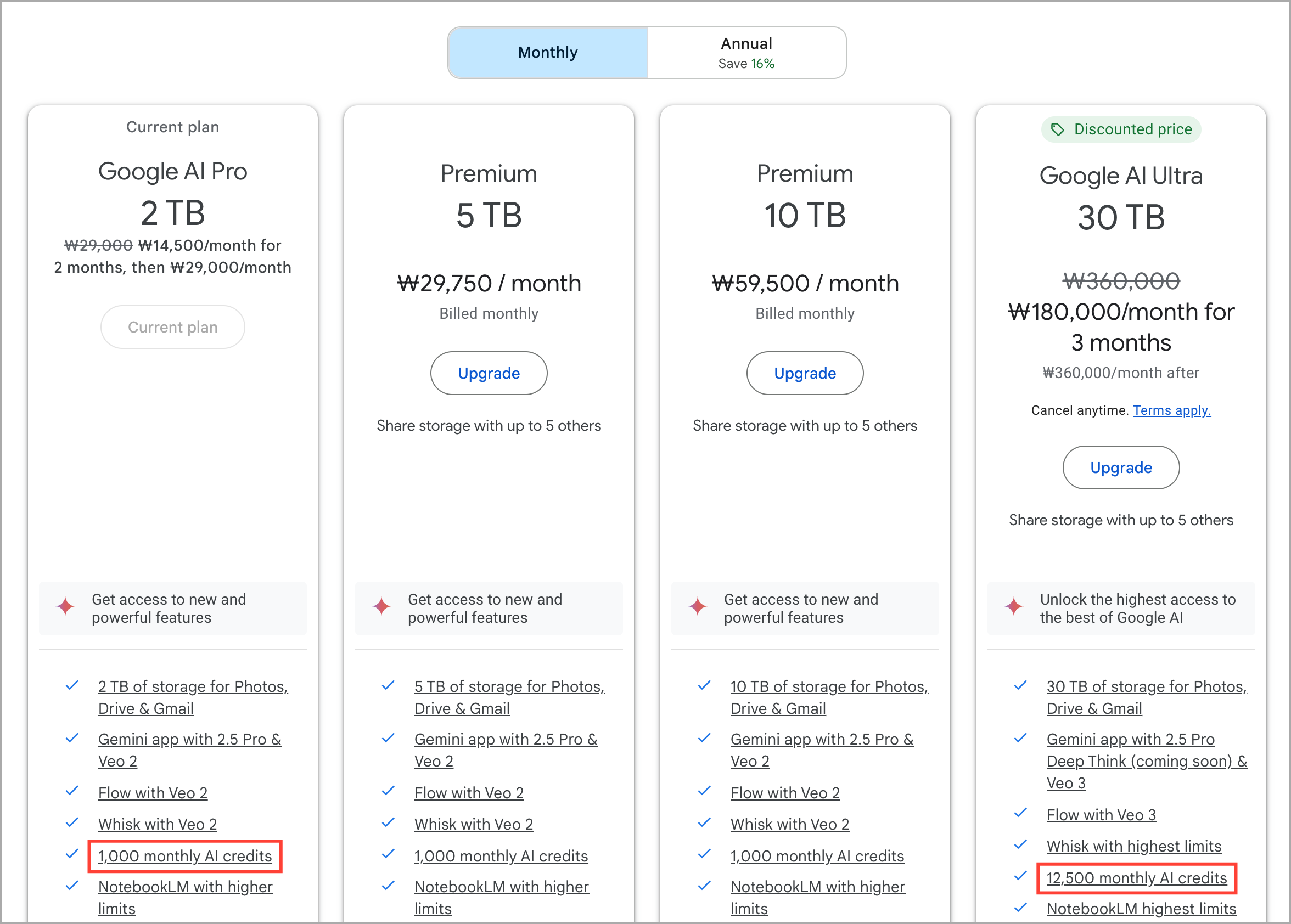Open NotebookLM with higher limits in 5 TB card
Screen dimensions: 1291x924
pyautogui.click(x=502, y=897)
